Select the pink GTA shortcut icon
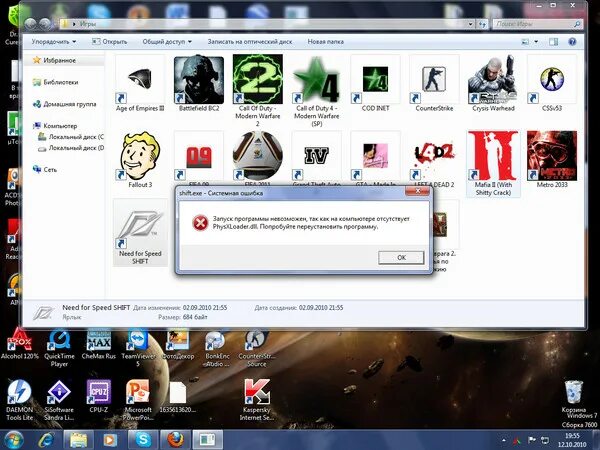 [x=375, y=156]
